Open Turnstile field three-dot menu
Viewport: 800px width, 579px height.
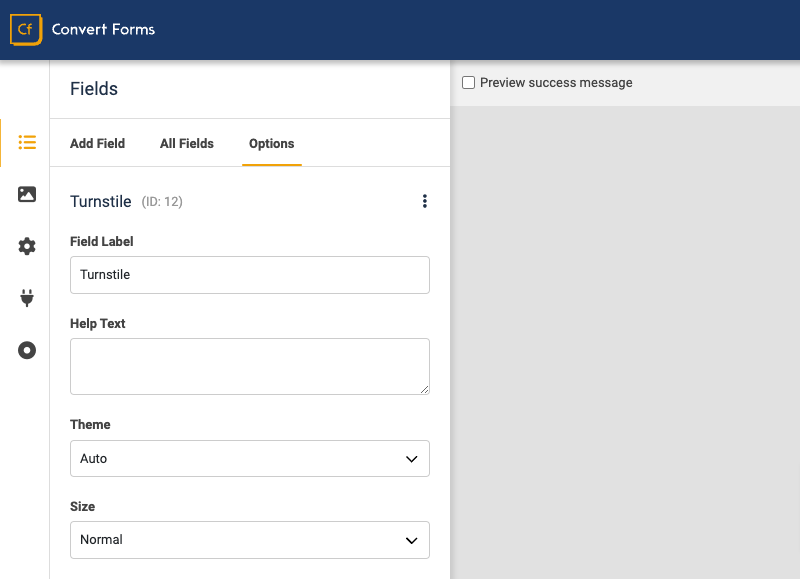[424, 201]
